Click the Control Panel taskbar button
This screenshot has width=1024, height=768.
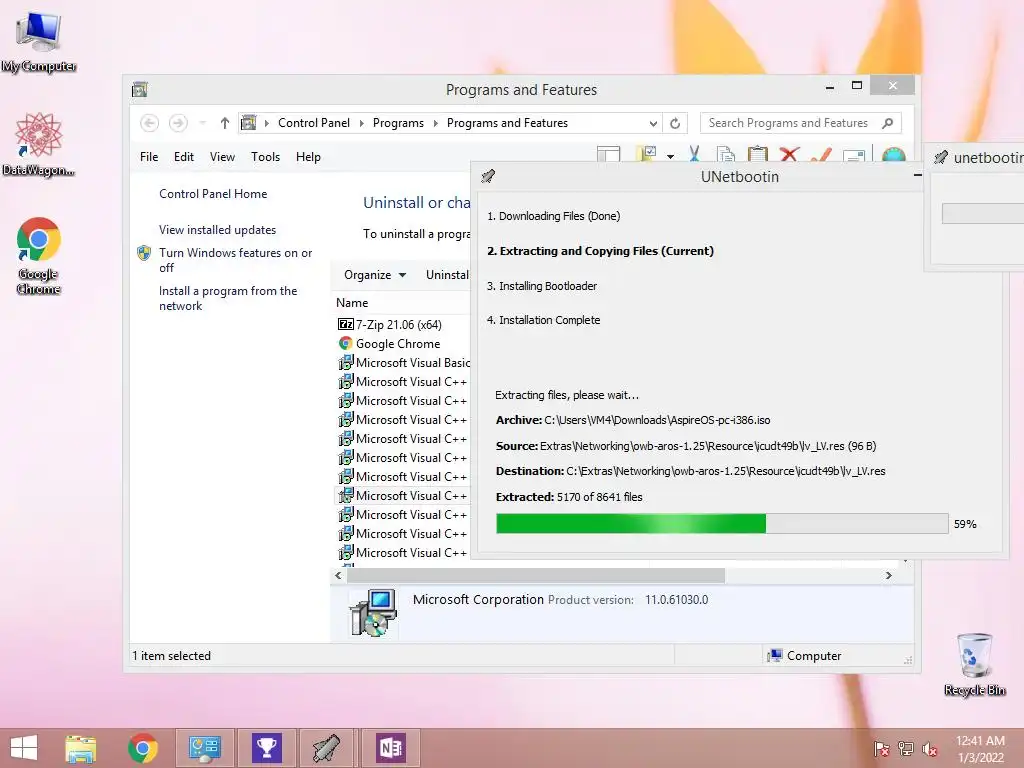pos(204,748)
